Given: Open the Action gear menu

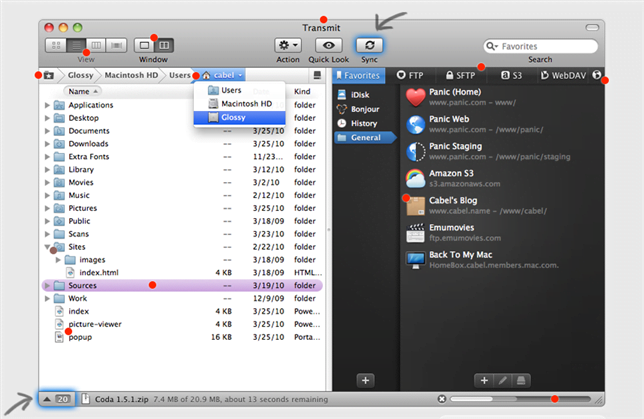Looking at the screenshot, I should pos(288,45).
